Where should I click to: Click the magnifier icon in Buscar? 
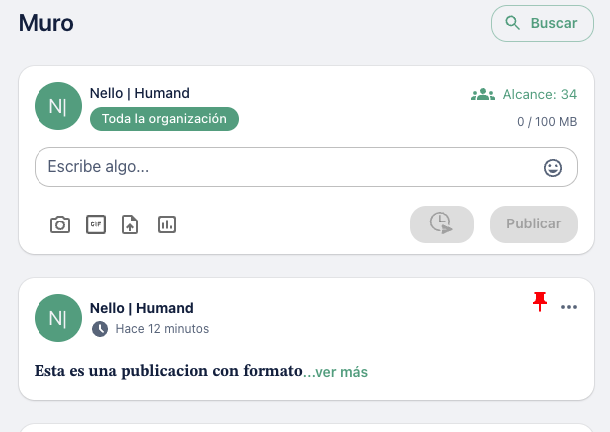pyautogui.click(x=512, y=23)
